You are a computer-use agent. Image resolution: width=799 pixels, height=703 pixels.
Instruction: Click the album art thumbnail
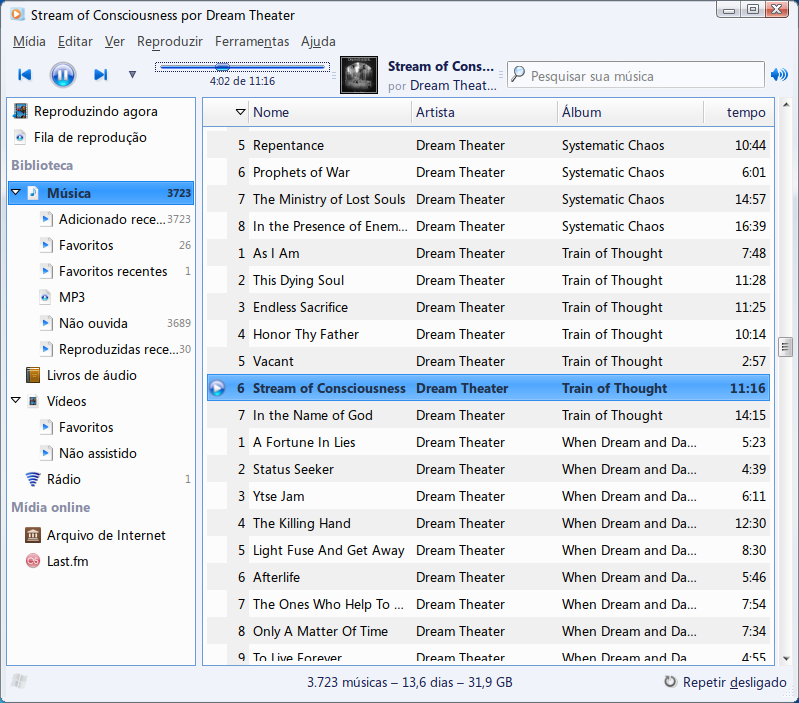(x=359, y=75)
